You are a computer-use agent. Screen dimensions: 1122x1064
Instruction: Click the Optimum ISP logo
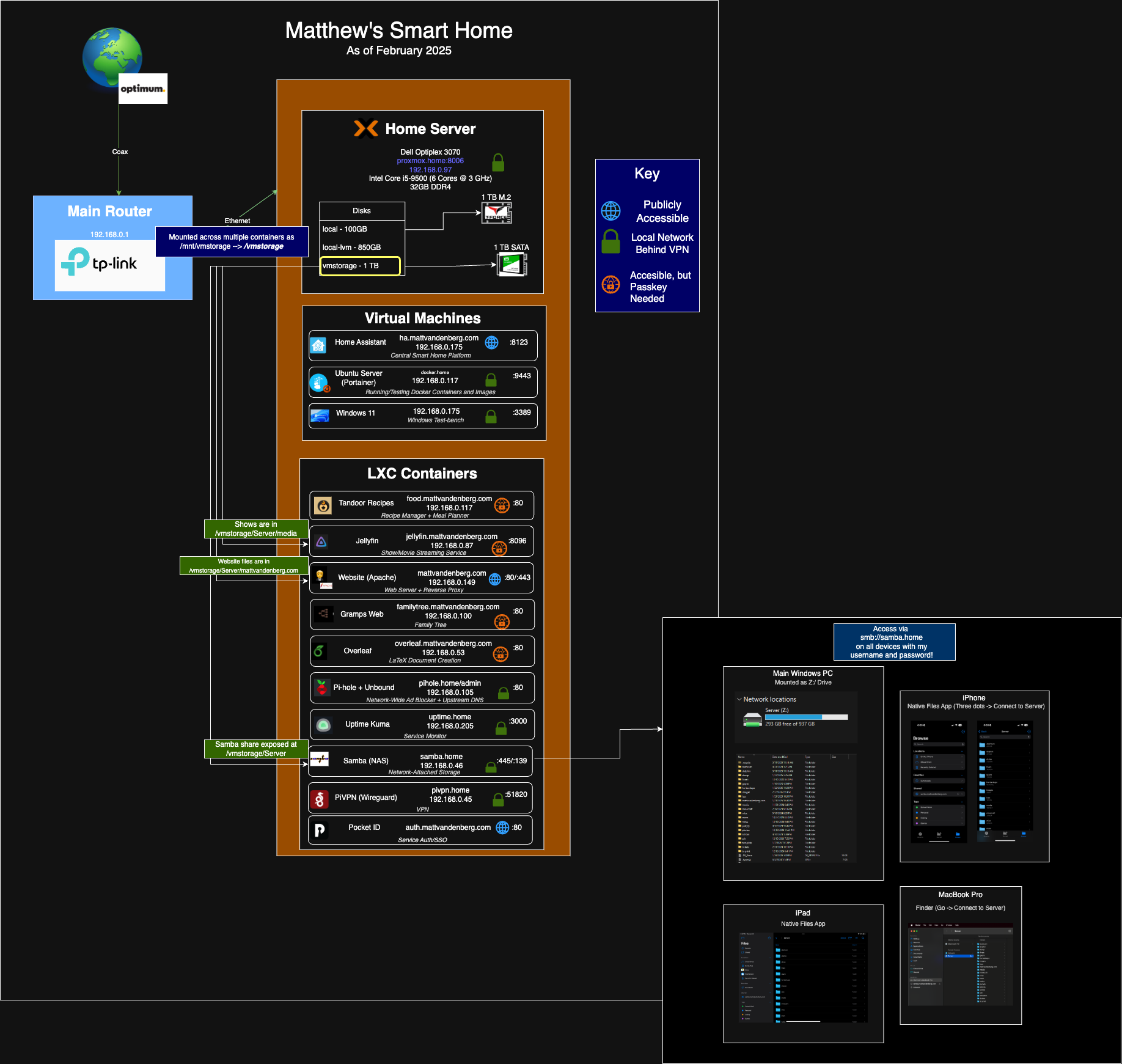pyautogui.click(x=143, y=89)
